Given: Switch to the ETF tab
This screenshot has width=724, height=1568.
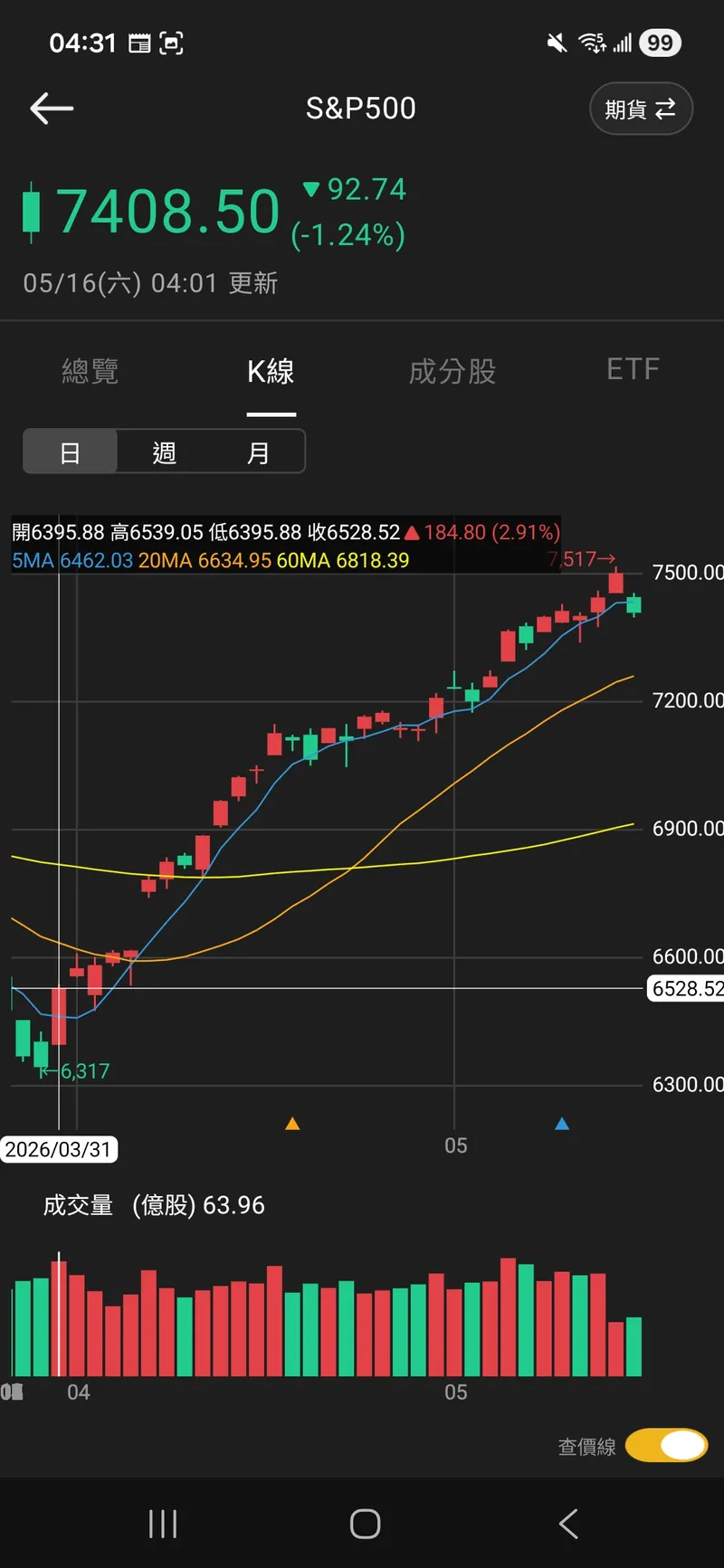Looking at the screenshot, I should 633,369.
